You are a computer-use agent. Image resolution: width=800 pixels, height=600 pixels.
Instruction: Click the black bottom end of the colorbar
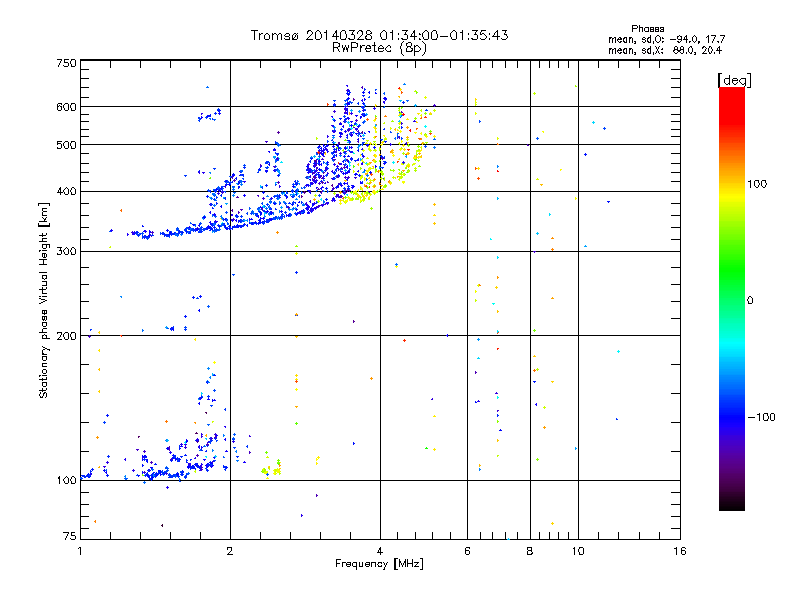732,503
